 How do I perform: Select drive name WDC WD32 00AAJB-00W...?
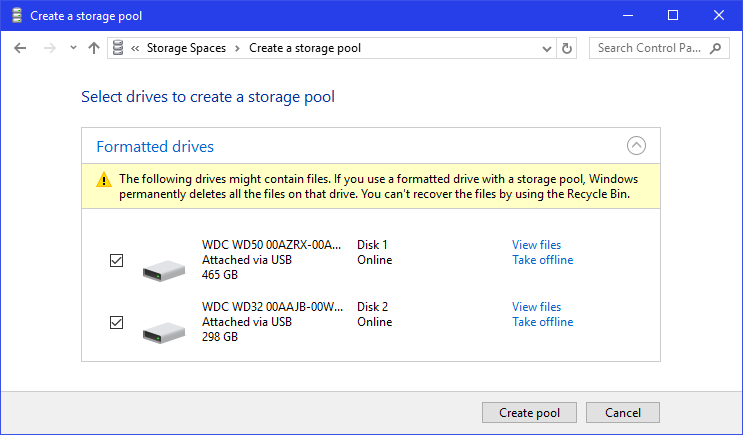click(272, 307)
